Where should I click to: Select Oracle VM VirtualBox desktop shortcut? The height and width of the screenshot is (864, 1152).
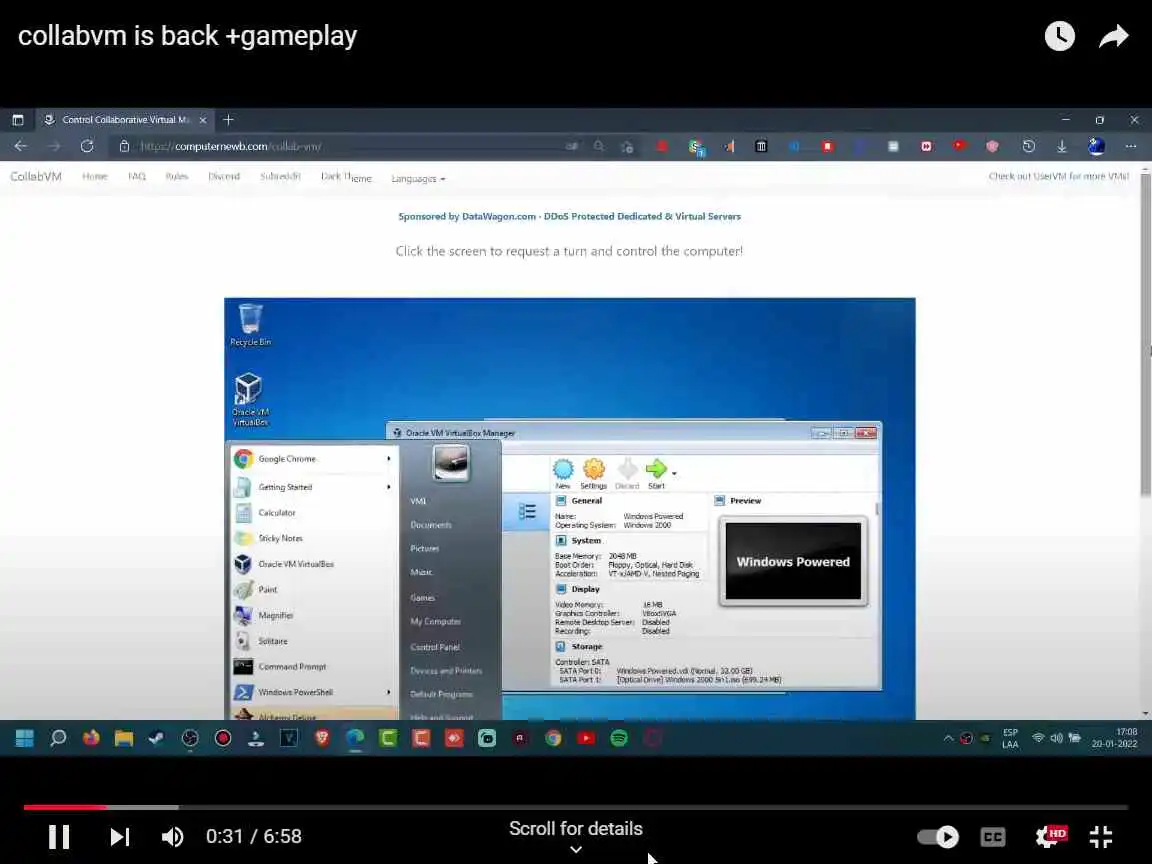[x=250, y=400]
